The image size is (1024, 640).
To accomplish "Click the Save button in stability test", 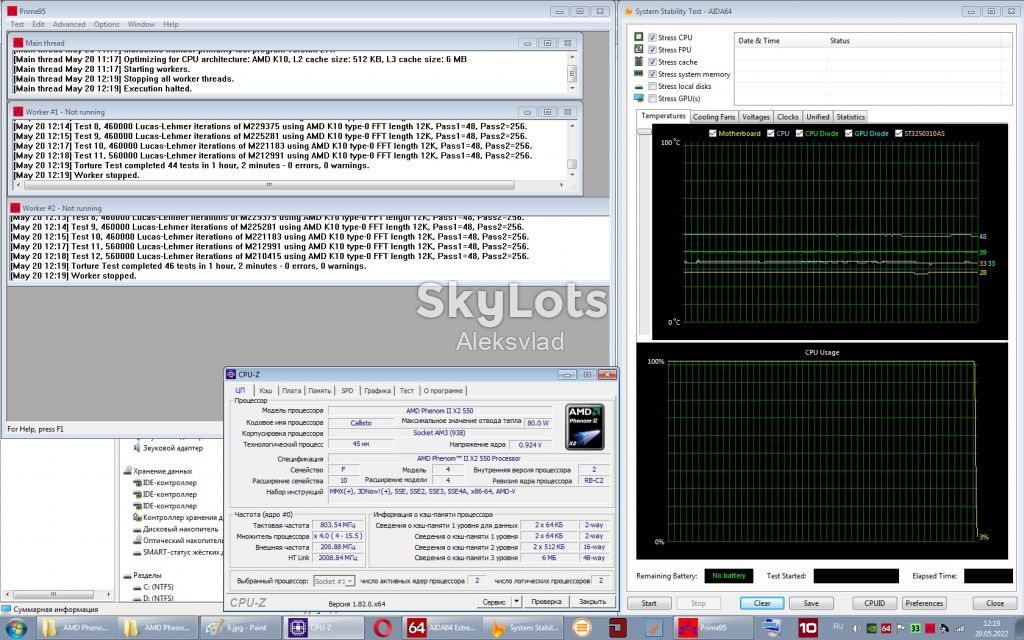I will (x=811, y=603).
